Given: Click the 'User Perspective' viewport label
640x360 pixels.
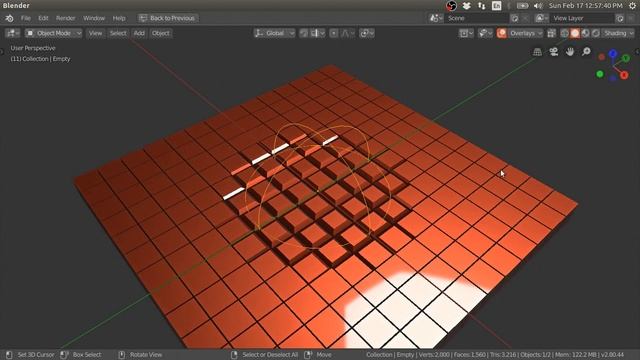Looking at the screenshot, I should (x=33, y=48).
